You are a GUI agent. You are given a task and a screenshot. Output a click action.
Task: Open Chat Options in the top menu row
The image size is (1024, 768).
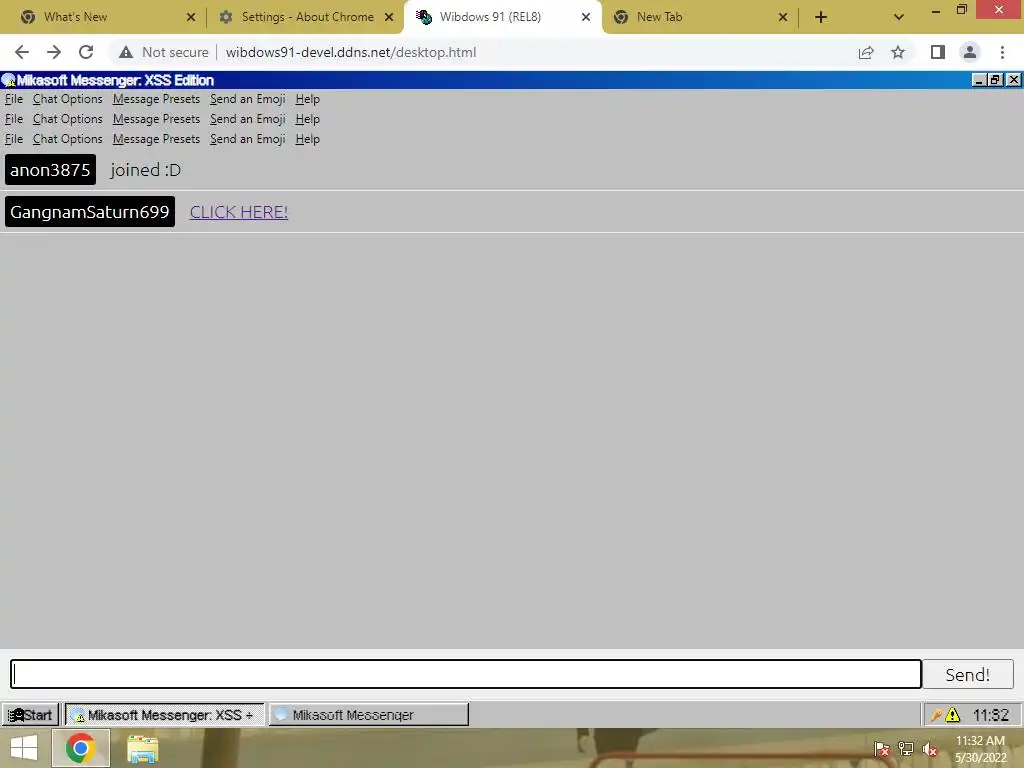[67, 99]
